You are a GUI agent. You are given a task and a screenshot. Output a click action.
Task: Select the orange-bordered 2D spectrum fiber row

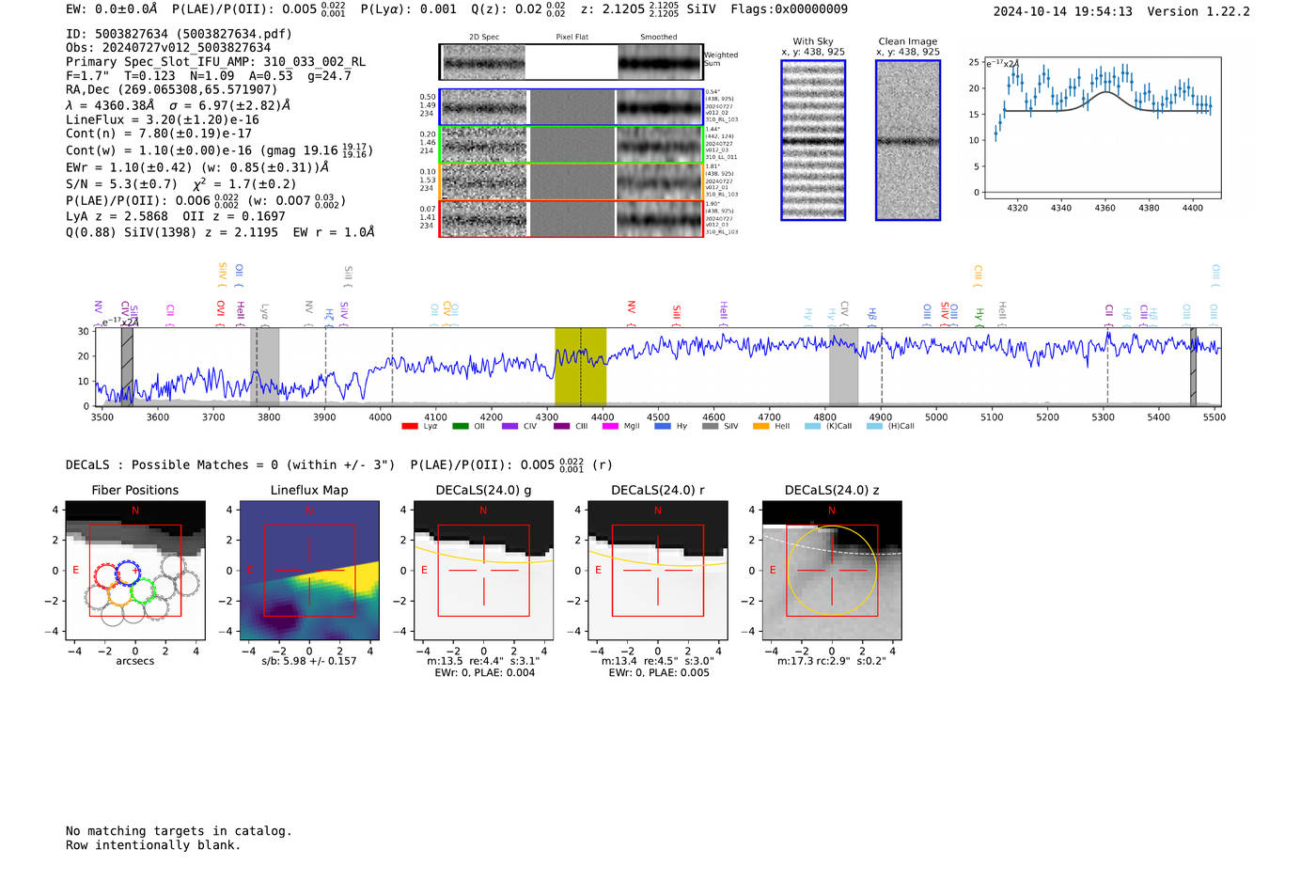[572, 181]
